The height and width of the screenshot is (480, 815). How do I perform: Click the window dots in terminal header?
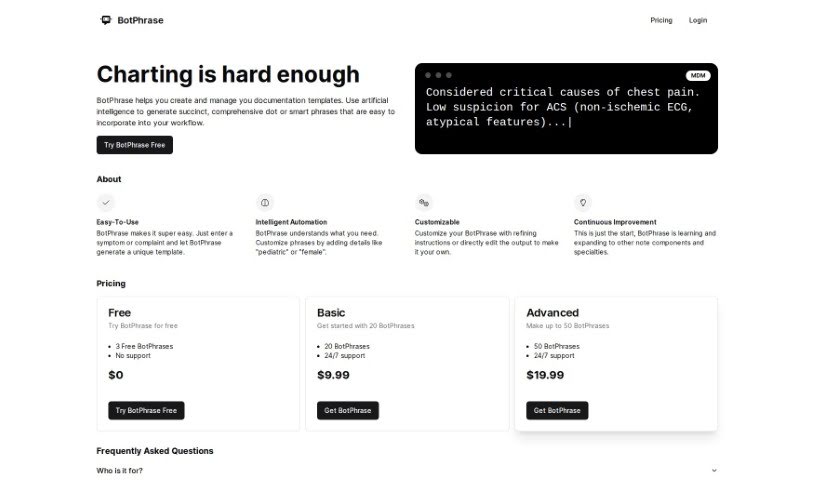(438, 75)
